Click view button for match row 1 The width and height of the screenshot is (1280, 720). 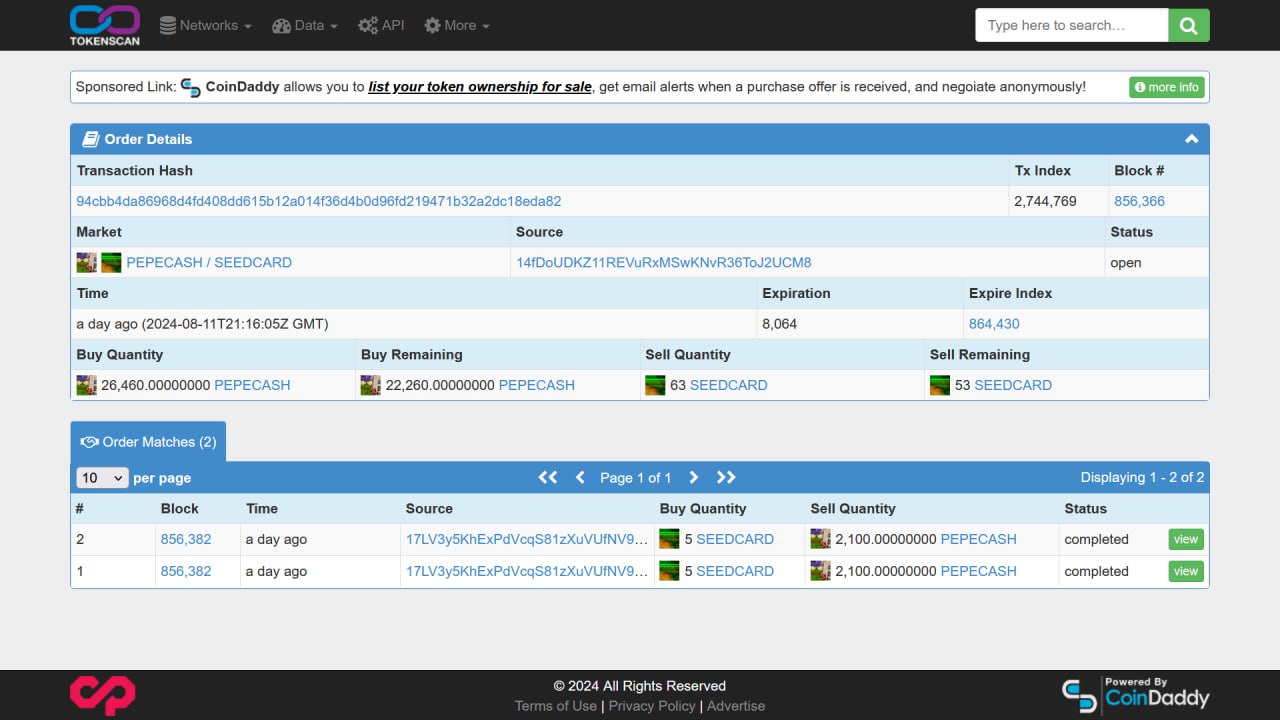click(x=1186, y=571)
